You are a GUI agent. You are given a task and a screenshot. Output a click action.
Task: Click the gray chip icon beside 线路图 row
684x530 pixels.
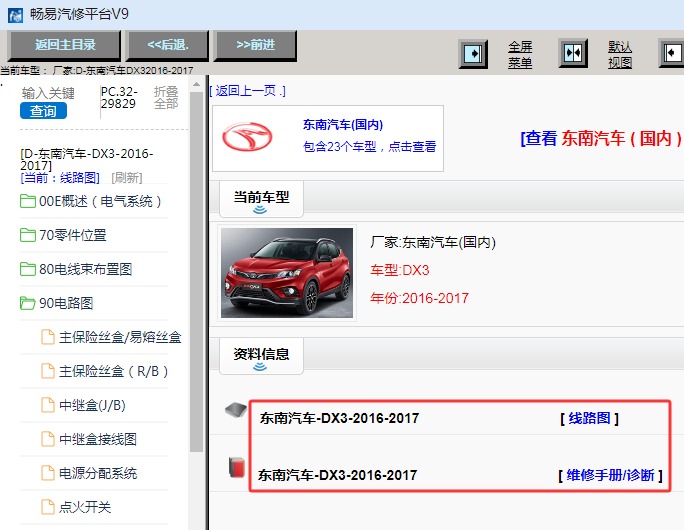(x=236, y=410)
